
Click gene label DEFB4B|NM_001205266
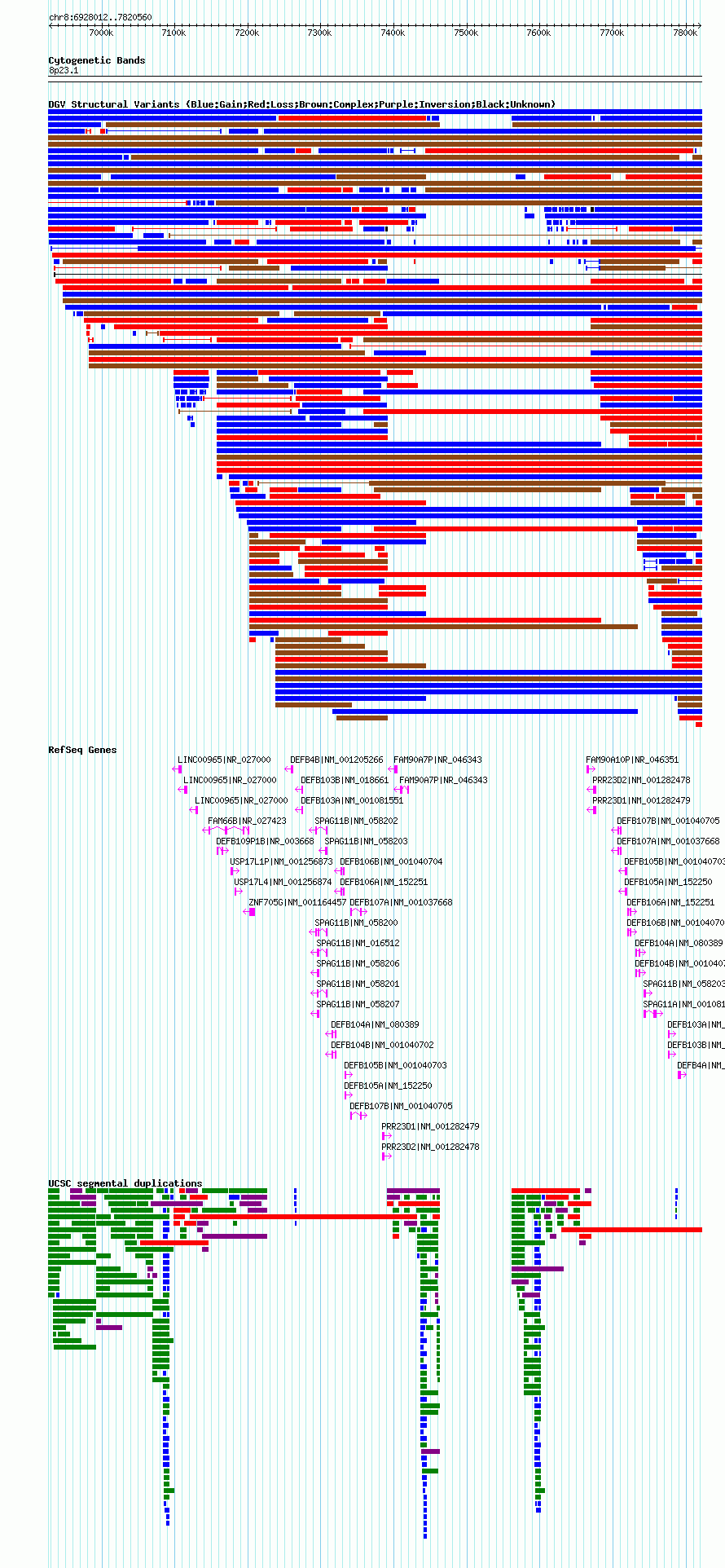click(x=336, y=760)
